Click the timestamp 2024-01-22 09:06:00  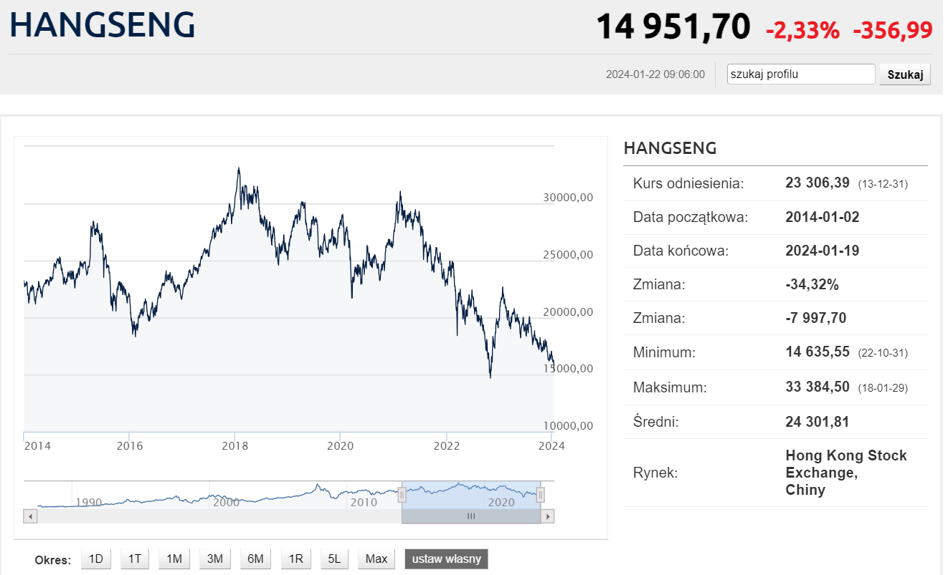[655, 74]
